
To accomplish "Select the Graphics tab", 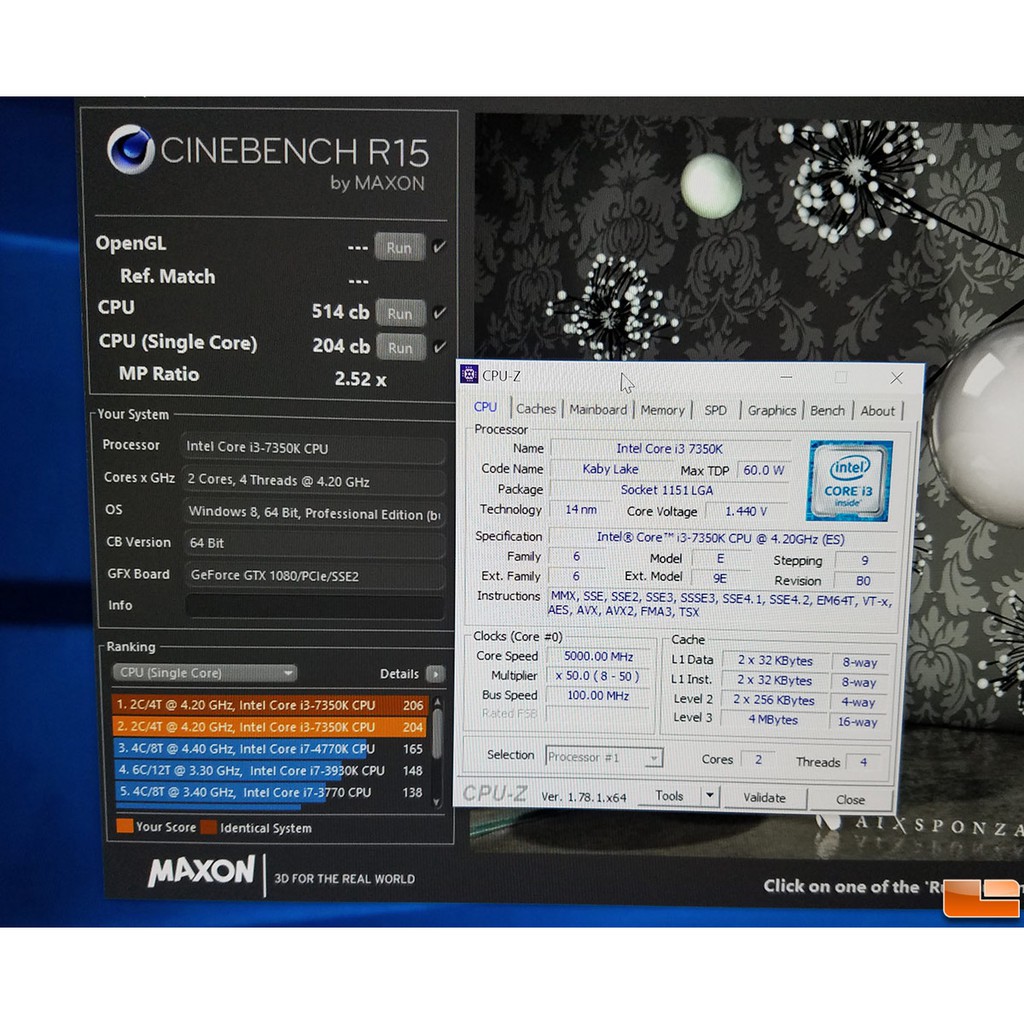I will pyautogui.click(x=771, y=410).
